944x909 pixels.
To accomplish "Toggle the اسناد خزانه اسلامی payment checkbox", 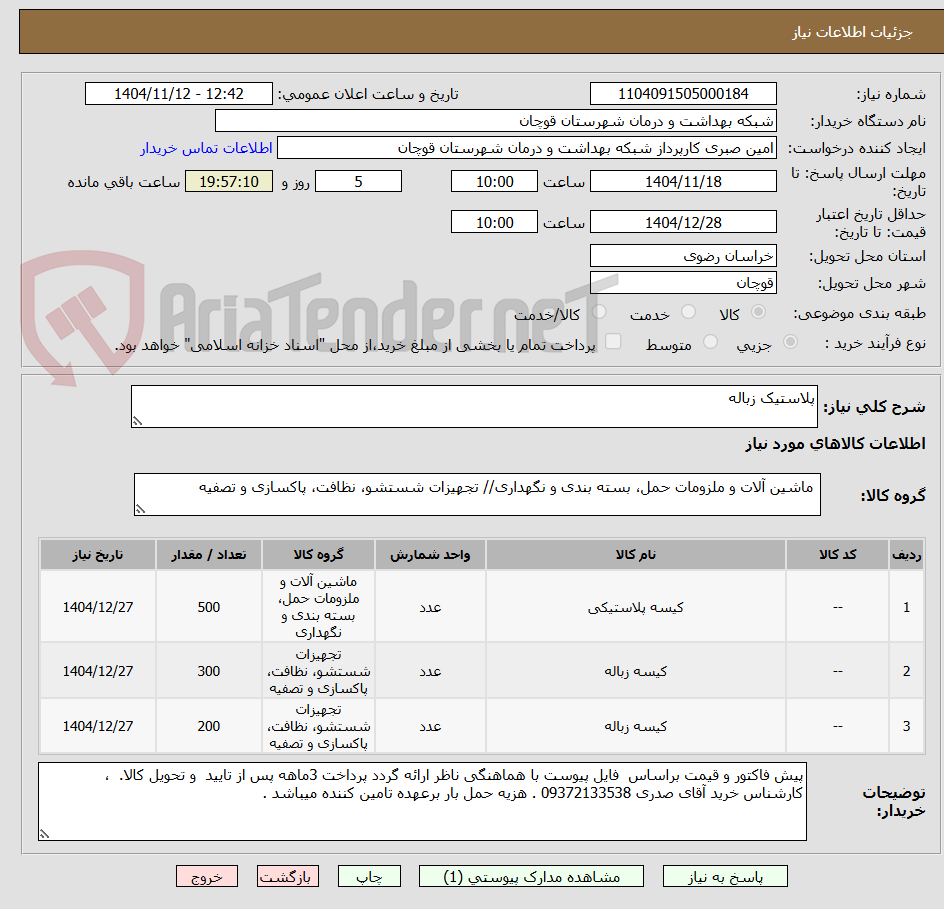I will pos(613,341).
